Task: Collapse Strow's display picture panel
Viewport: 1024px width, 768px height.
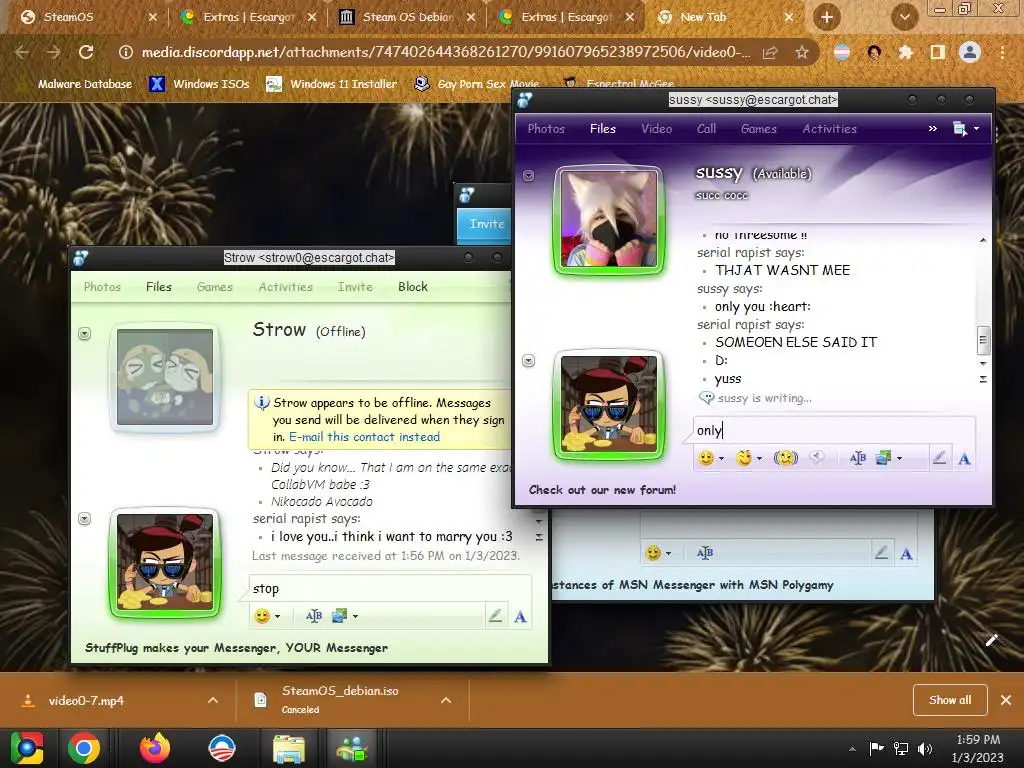Action: (x=84, y=334)
